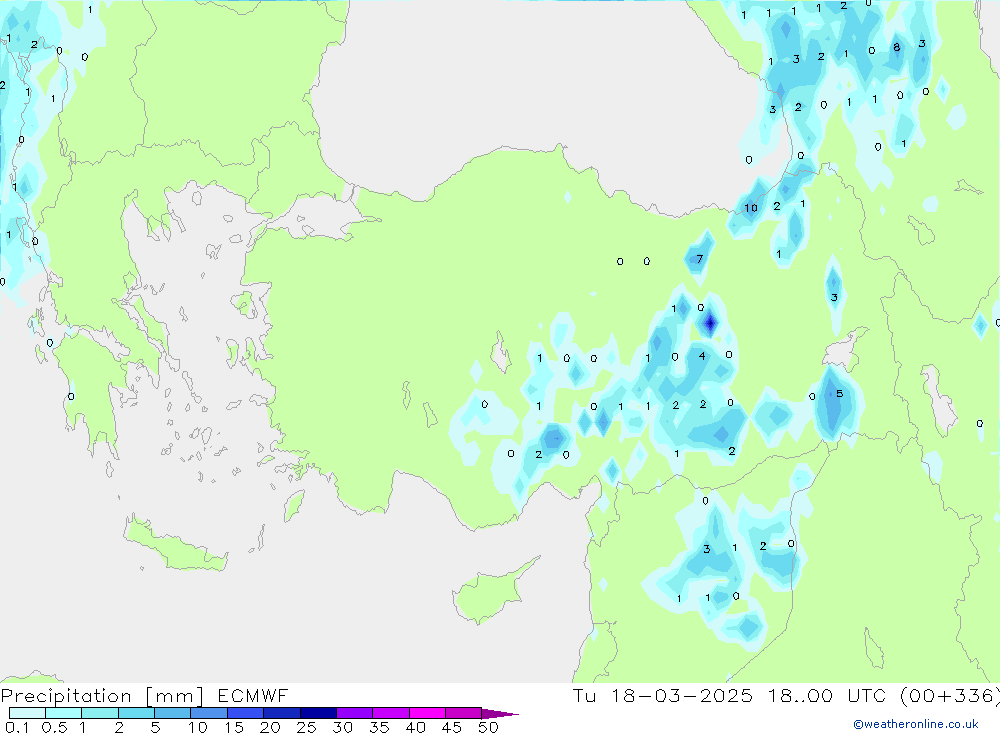Click the "ECMWF" model name
The image size is (1000, 733).
click(253, 695)
